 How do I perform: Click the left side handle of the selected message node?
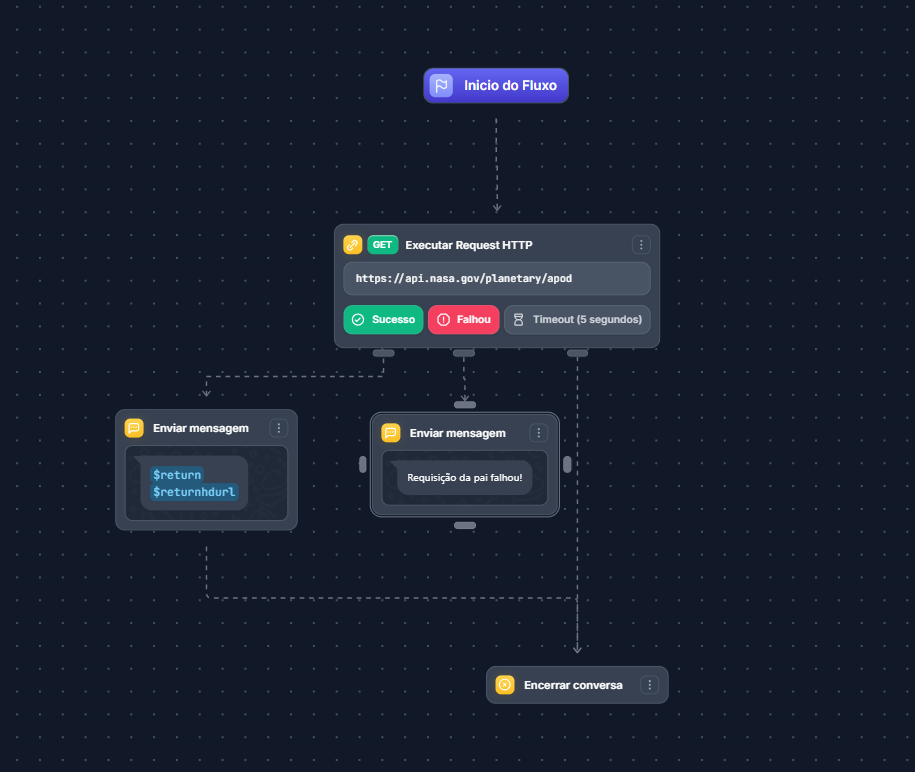(x=362, y=464)
